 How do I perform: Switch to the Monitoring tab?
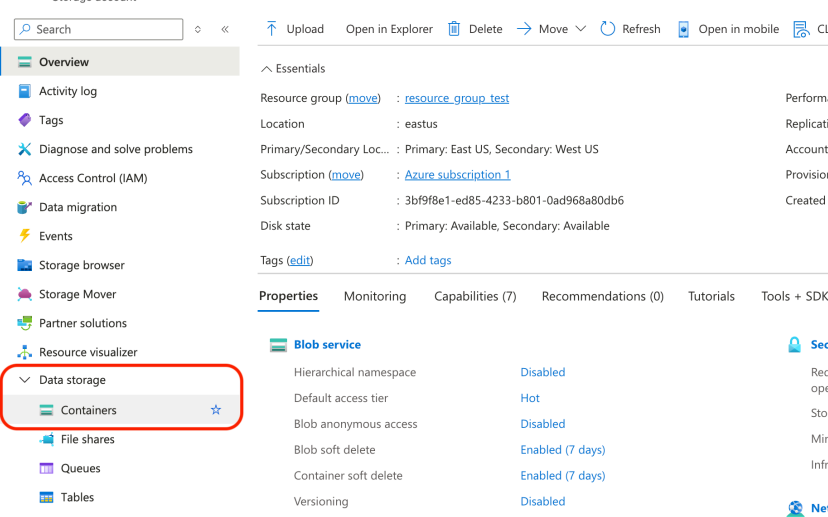point(375,296)
